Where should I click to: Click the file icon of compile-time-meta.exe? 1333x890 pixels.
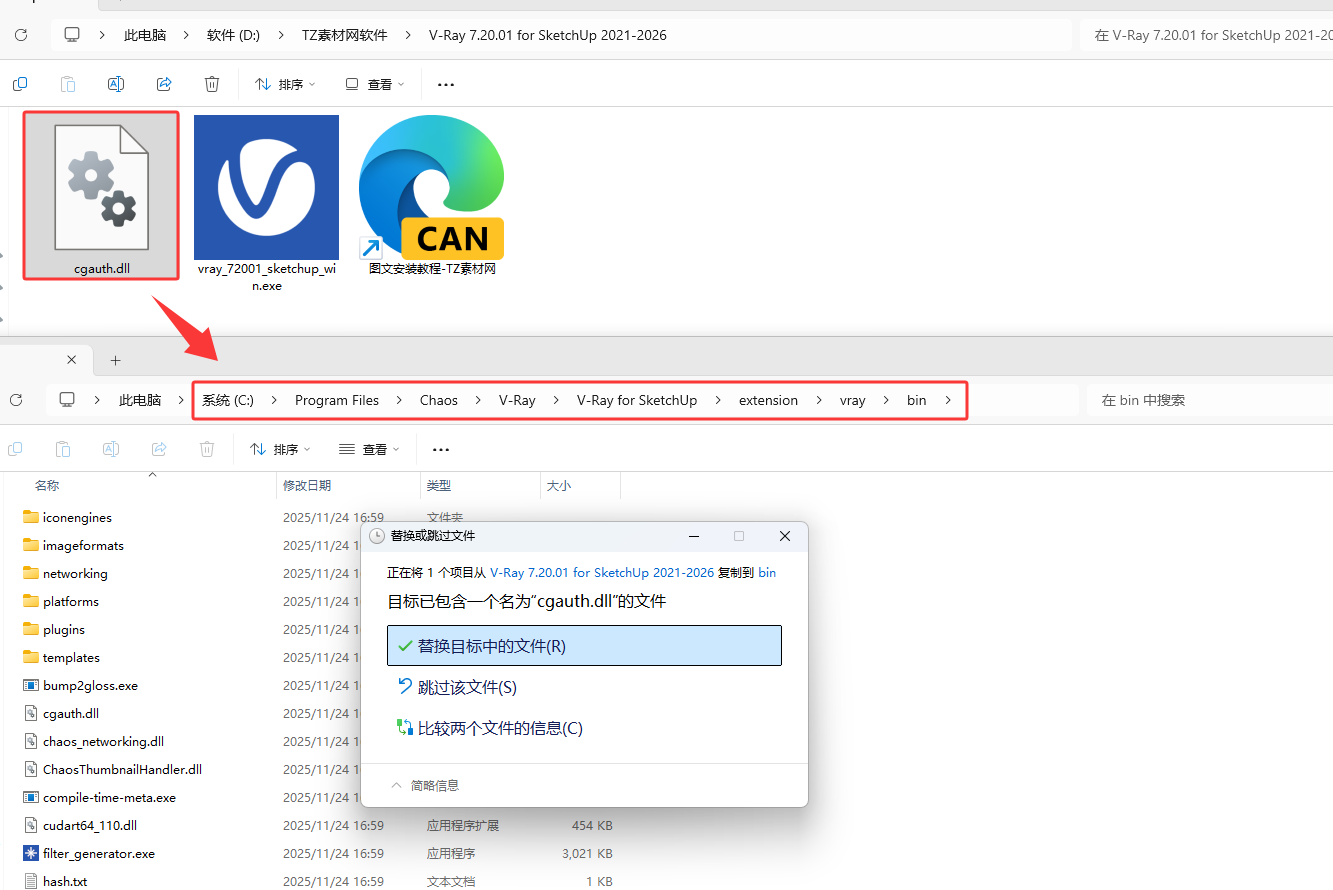click(x=30, y=797)
